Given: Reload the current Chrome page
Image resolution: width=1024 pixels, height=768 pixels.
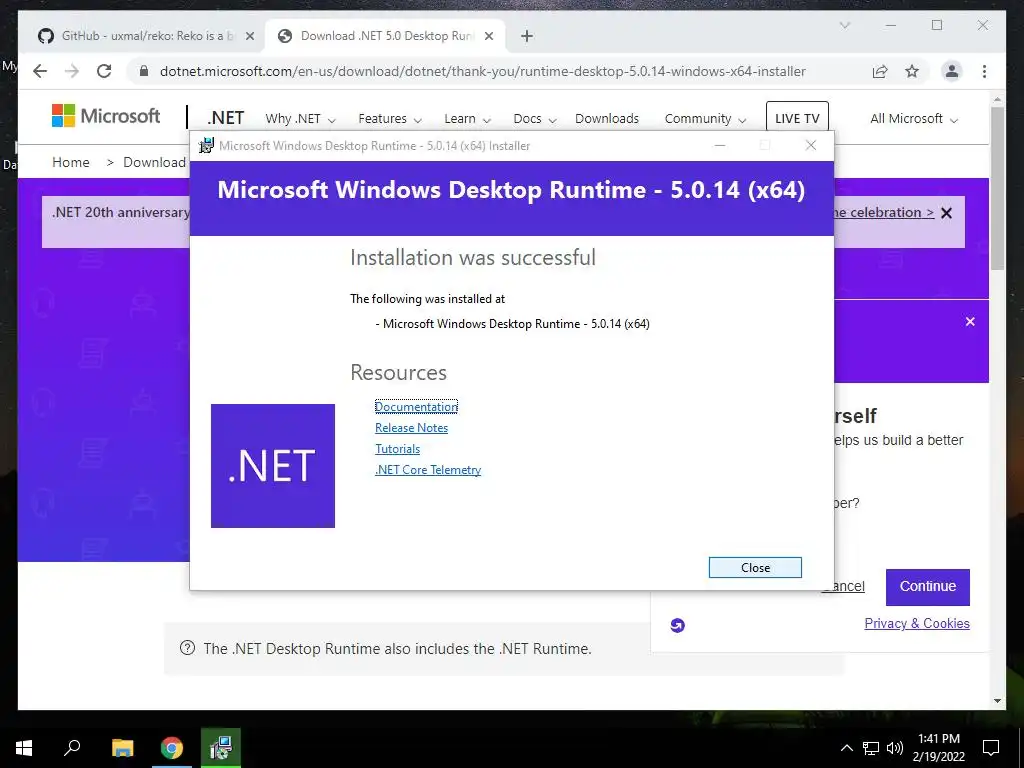Looking at the screenshot, I should click(104, 71).
